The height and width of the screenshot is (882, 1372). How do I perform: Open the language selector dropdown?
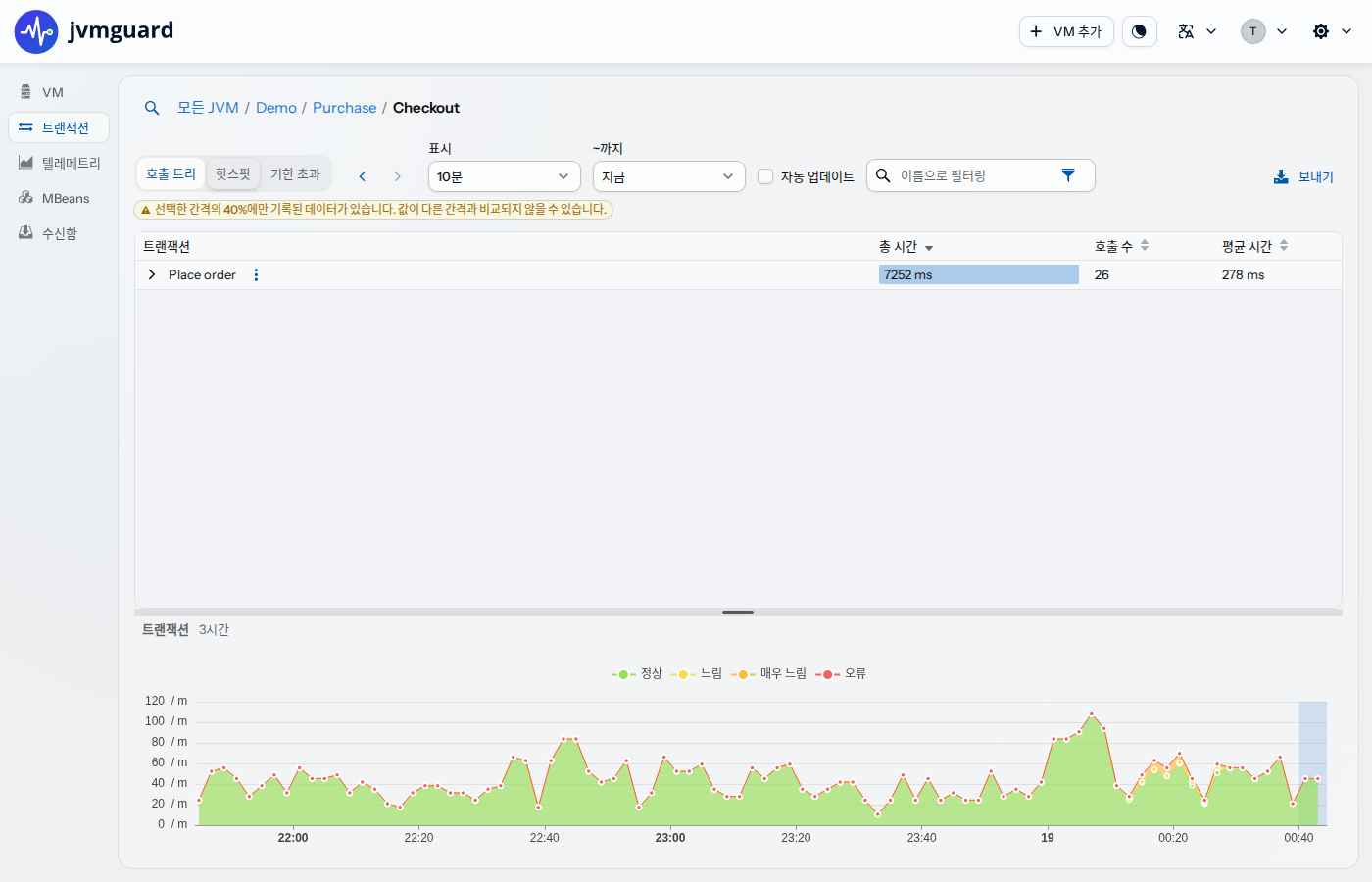[x=1197, y=31]
